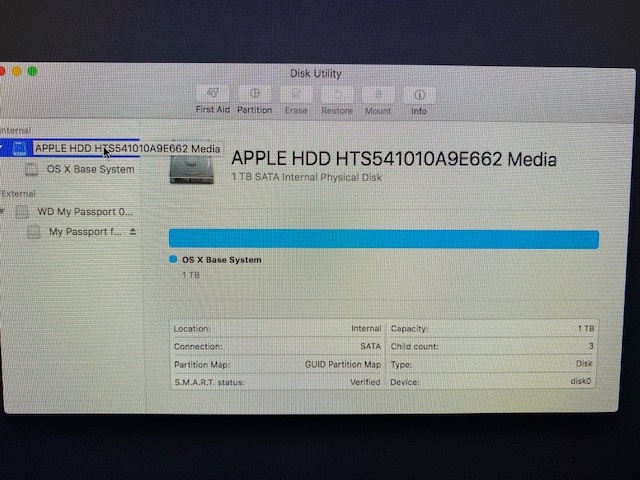This screenshot has height=480, width=640.
Task: Click the Mount toolbar icon
Action: tap(378, 95)
